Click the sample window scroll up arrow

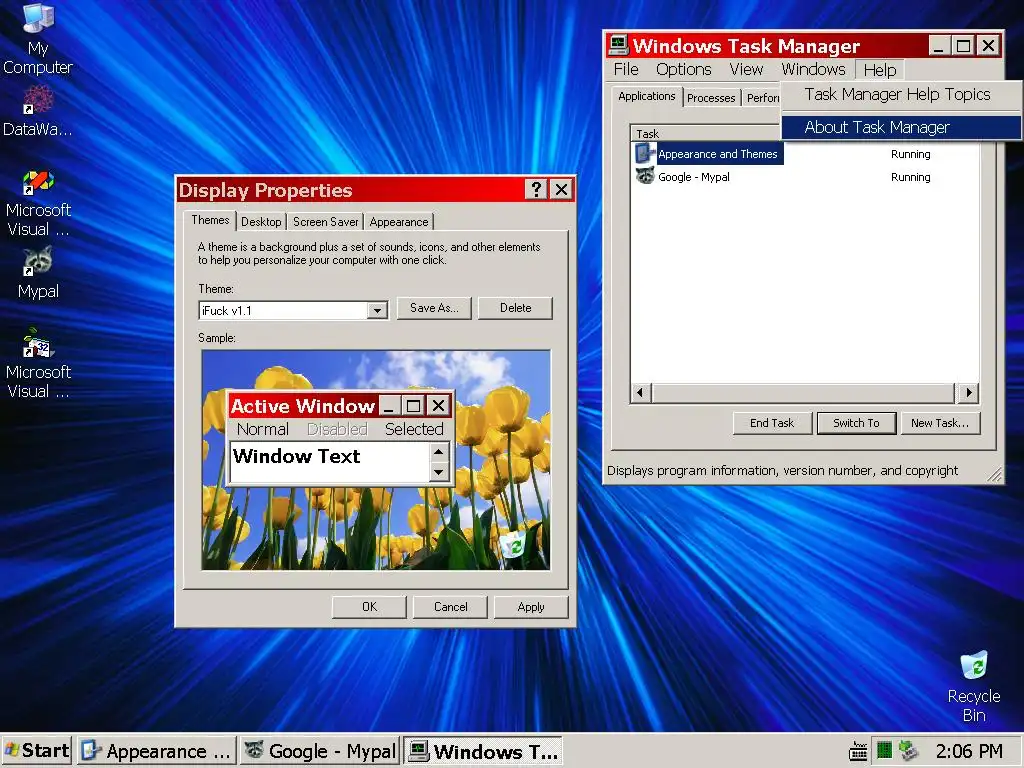(439, 452)
